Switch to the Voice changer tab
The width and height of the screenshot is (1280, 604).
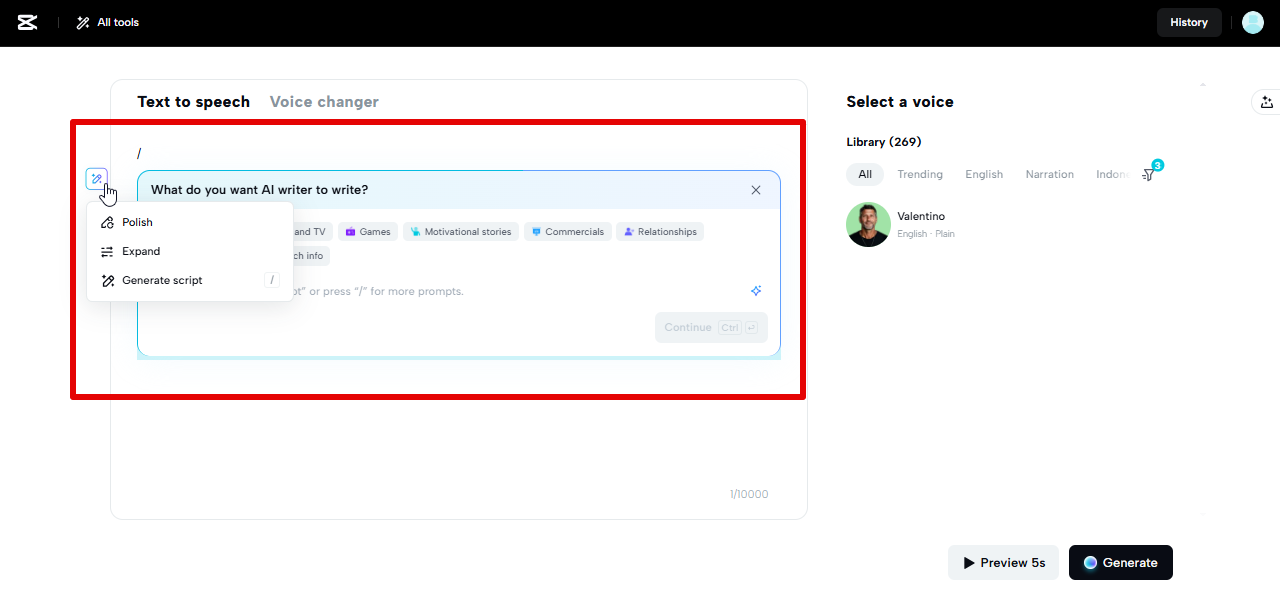[324, 101]
